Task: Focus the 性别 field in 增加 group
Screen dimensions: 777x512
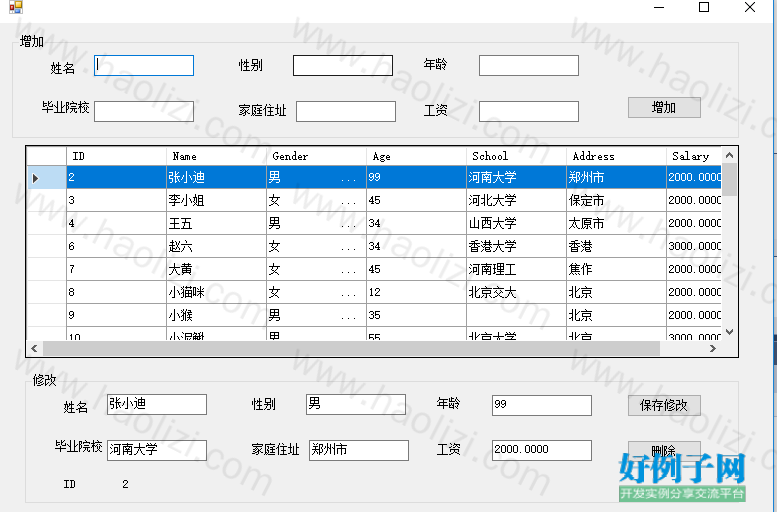Action: (343, 65)
